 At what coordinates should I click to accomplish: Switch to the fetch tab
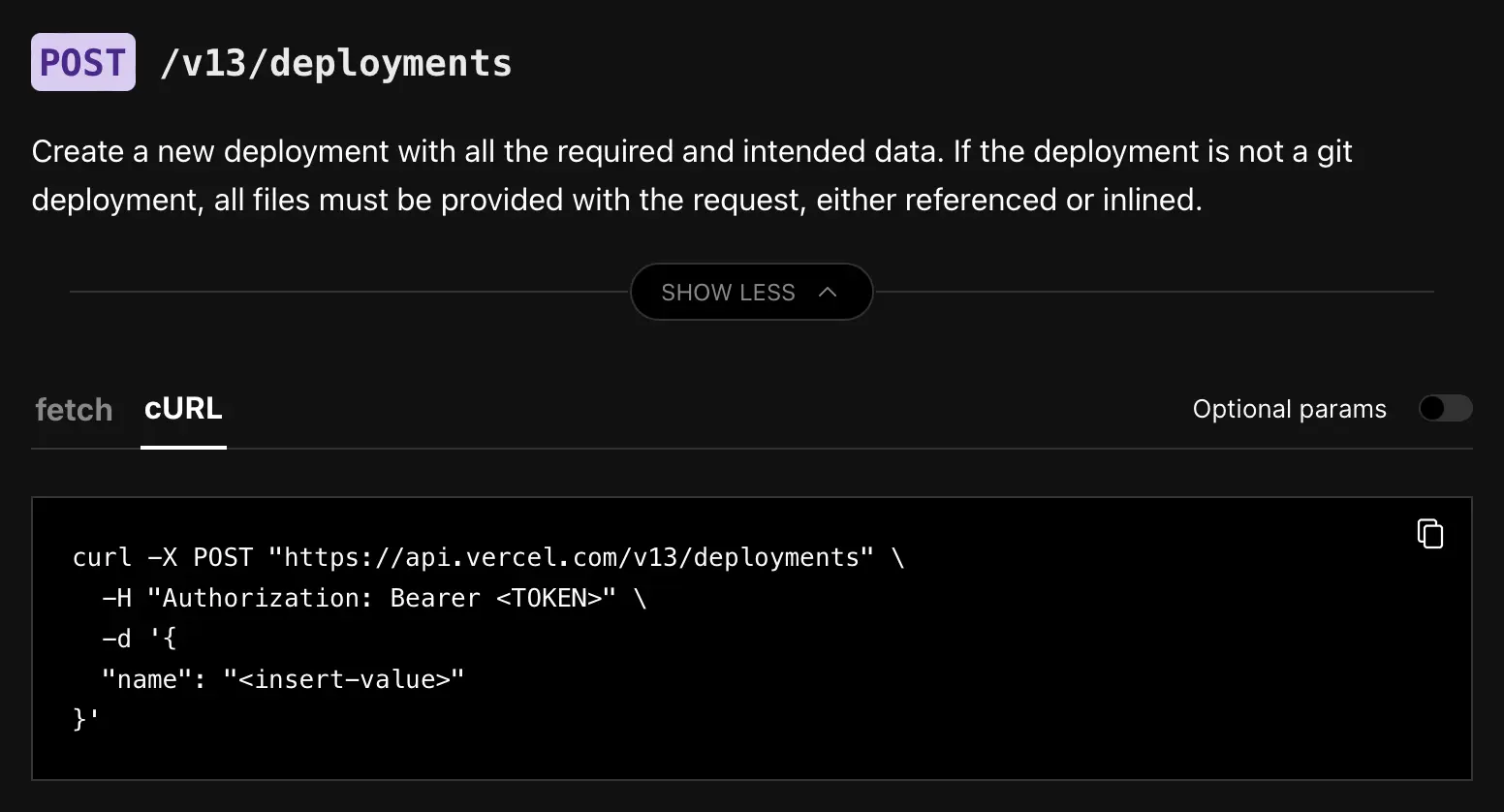[x=74, y=409]
